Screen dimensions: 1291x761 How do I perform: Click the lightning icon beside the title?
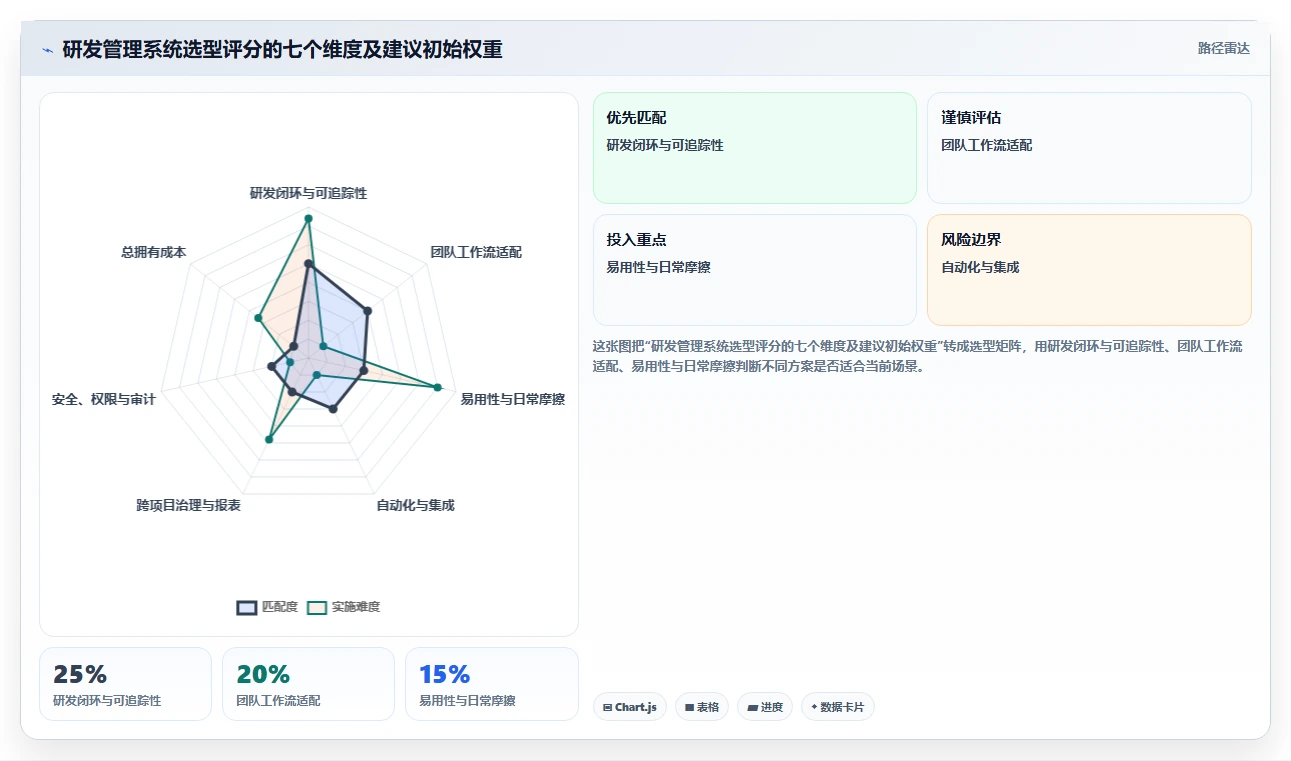click(47, 50)
